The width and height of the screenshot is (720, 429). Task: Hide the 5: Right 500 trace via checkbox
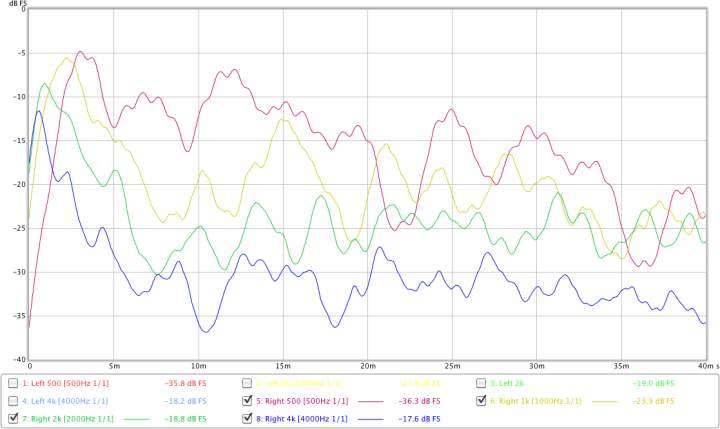coord(247,401)
